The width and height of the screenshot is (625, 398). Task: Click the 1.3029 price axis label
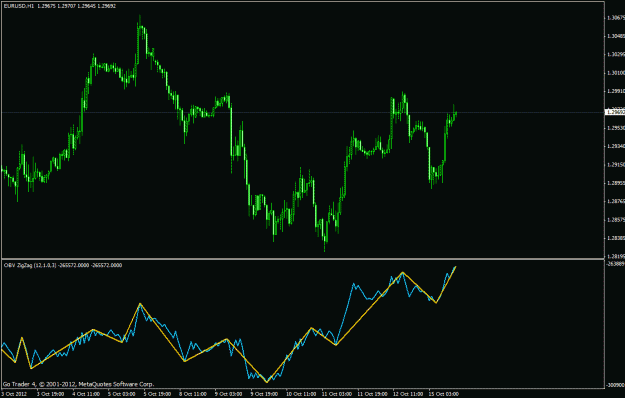click(x=616, y=54)
